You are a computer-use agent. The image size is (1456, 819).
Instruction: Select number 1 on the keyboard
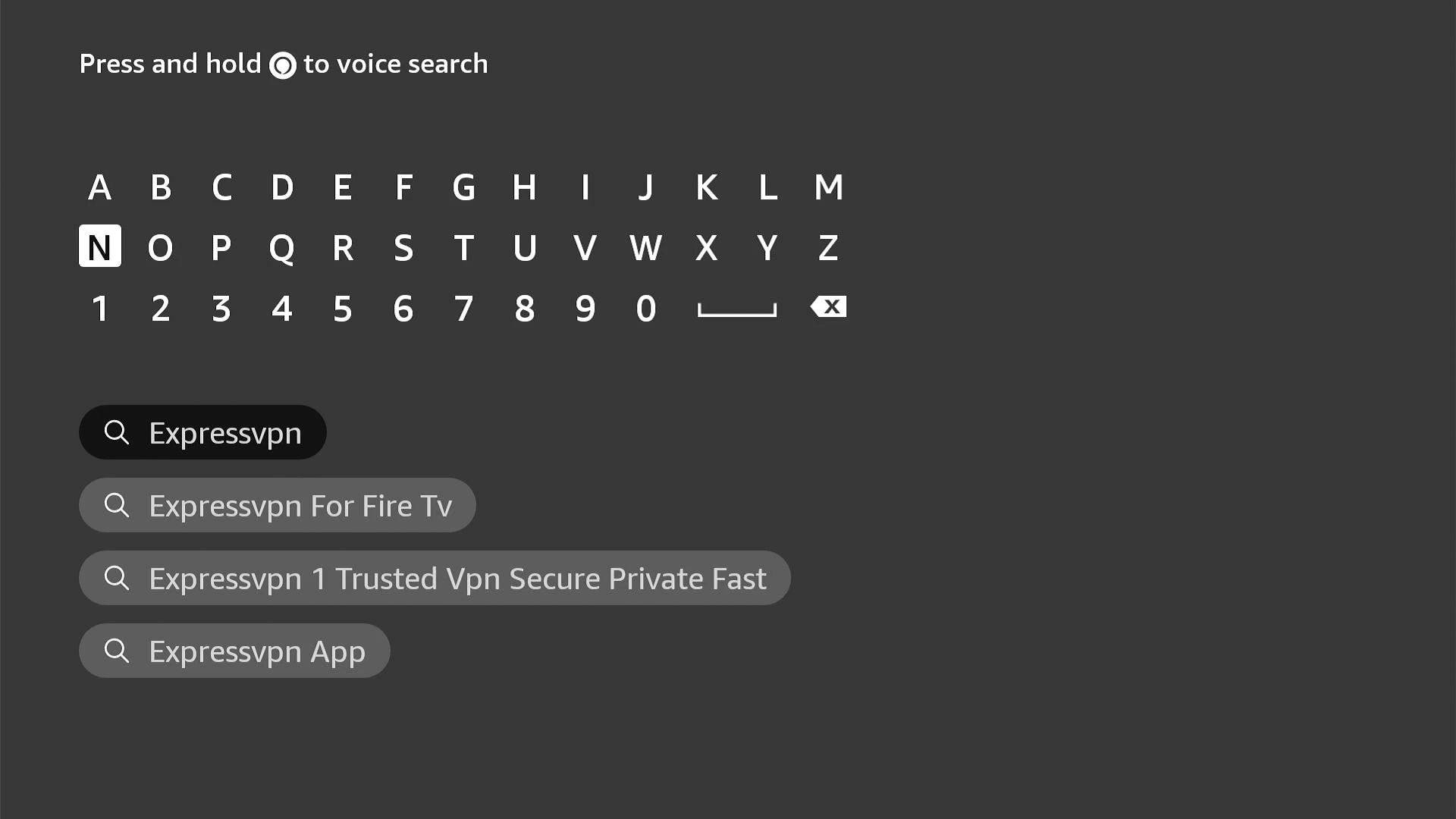[100, 307]
